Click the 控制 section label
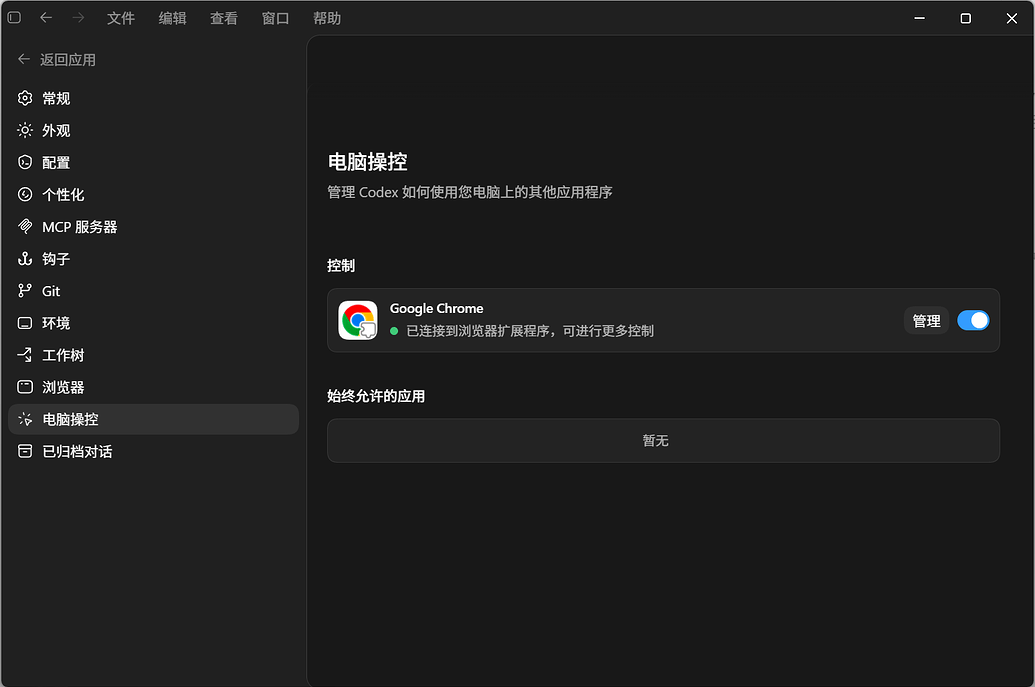Image resolution: width=1035 pixels, height=687 pixels. pyautogui.click(x=341, y=265)
